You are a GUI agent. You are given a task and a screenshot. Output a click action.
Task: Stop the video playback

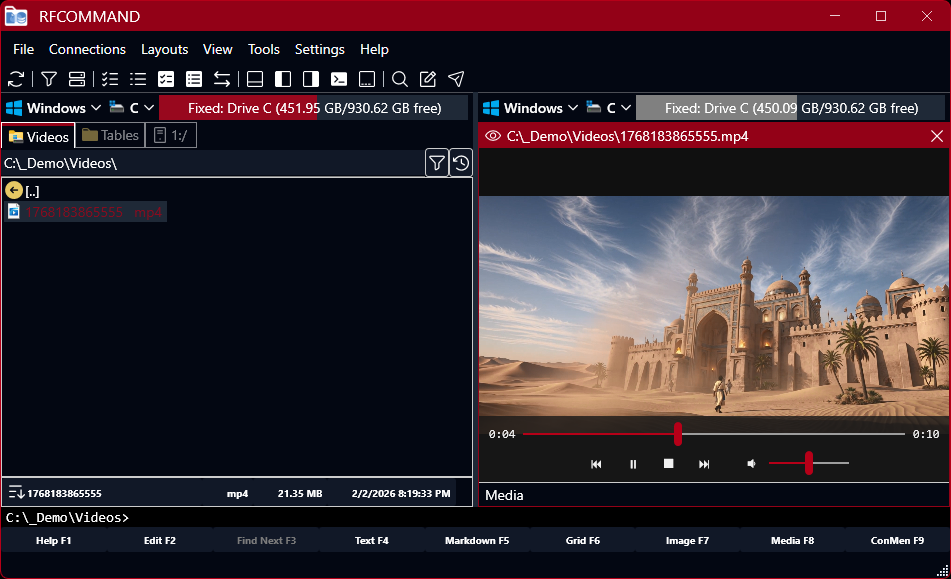(x=668, y=464)
